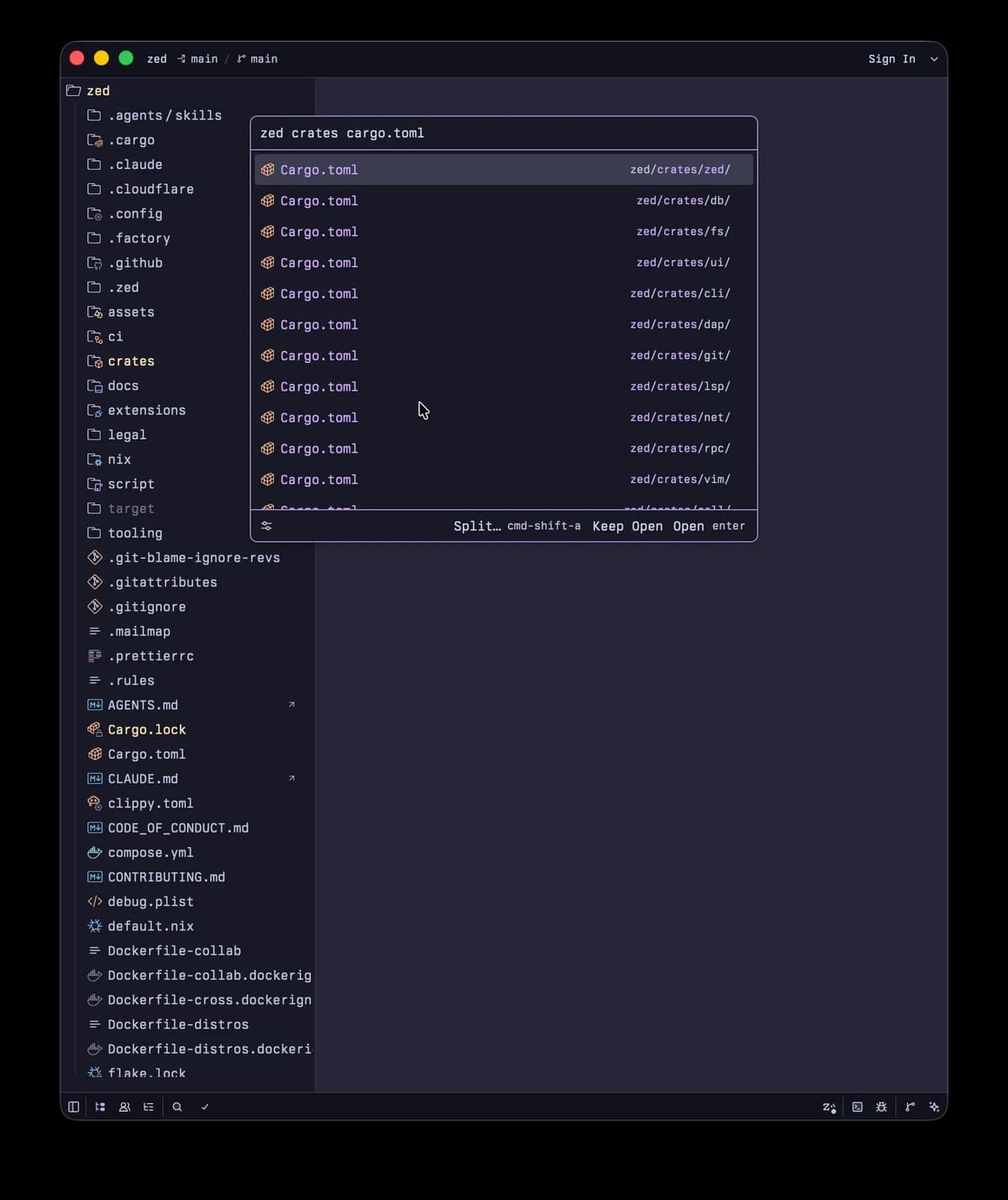Click Keep Open in file finder footer
Screen dimensions: 1008x1200
click(x=627, y=526)
